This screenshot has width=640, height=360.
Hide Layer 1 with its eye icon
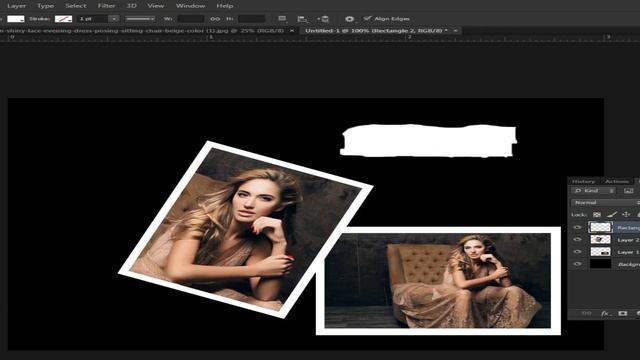577,252
